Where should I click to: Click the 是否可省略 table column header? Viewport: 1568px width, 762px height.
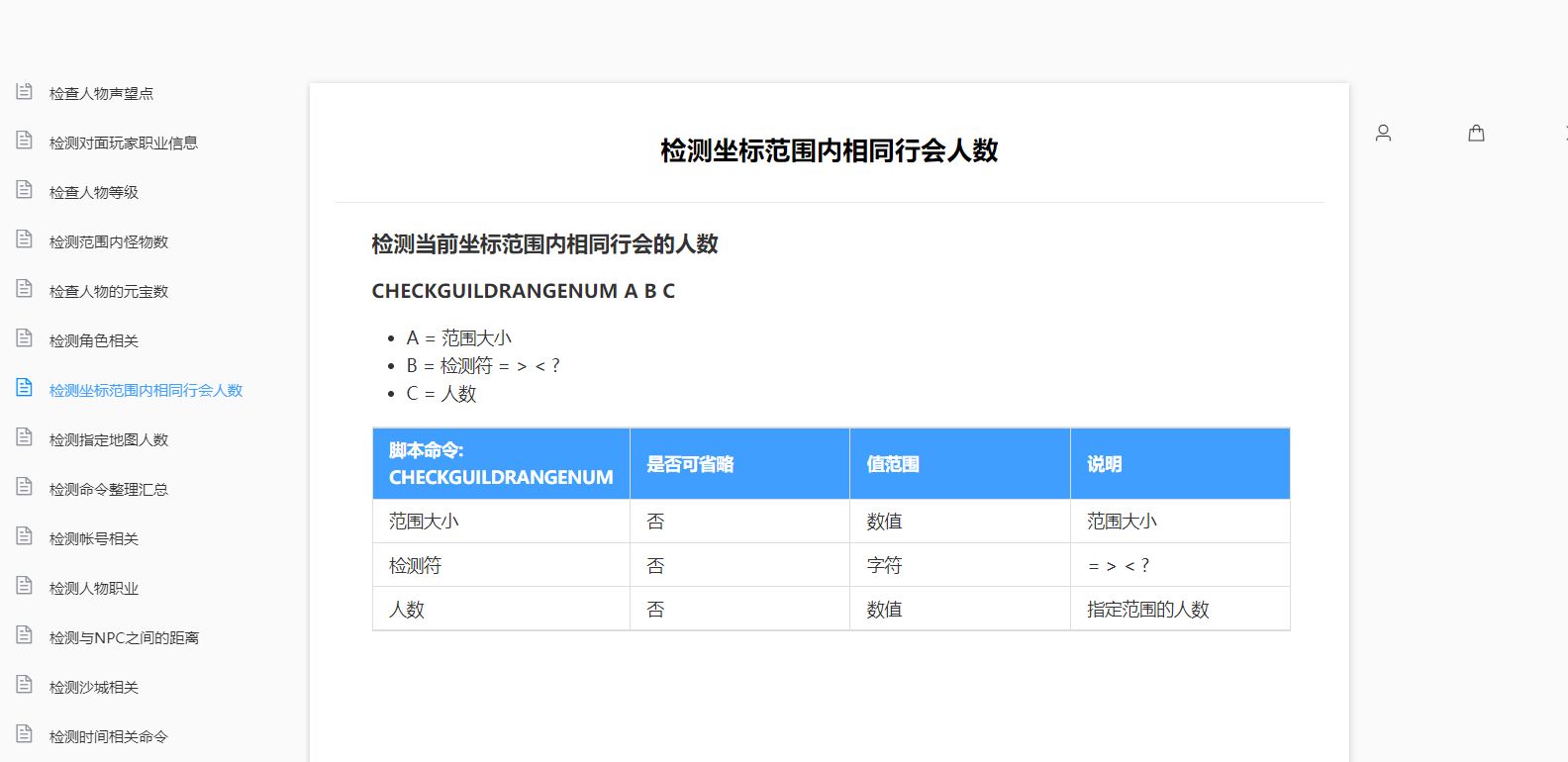point(690,464)
